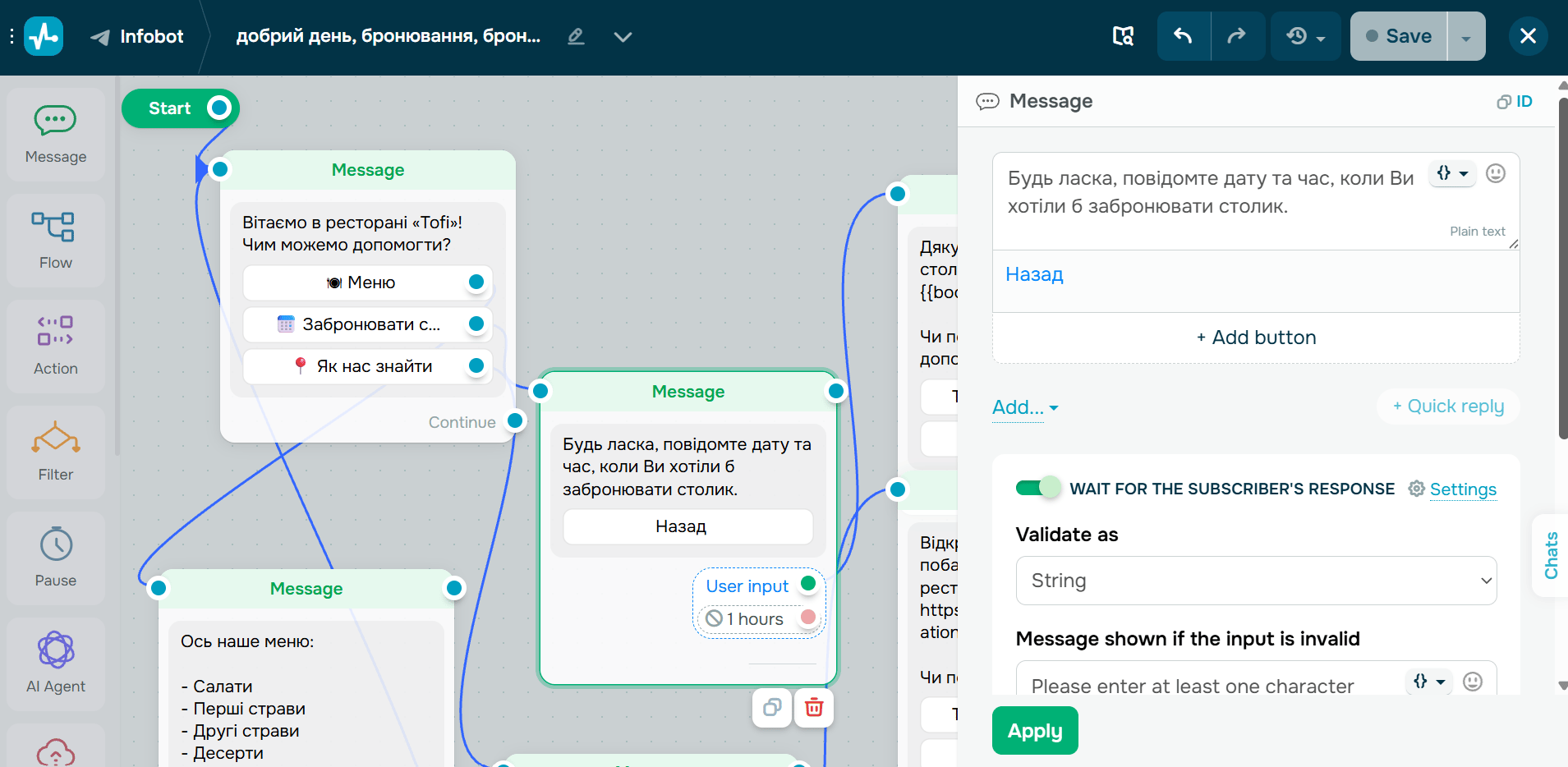Open the version history menu
The width and height of the screenshot is (1568, 767).
(x=1306, y=36)
